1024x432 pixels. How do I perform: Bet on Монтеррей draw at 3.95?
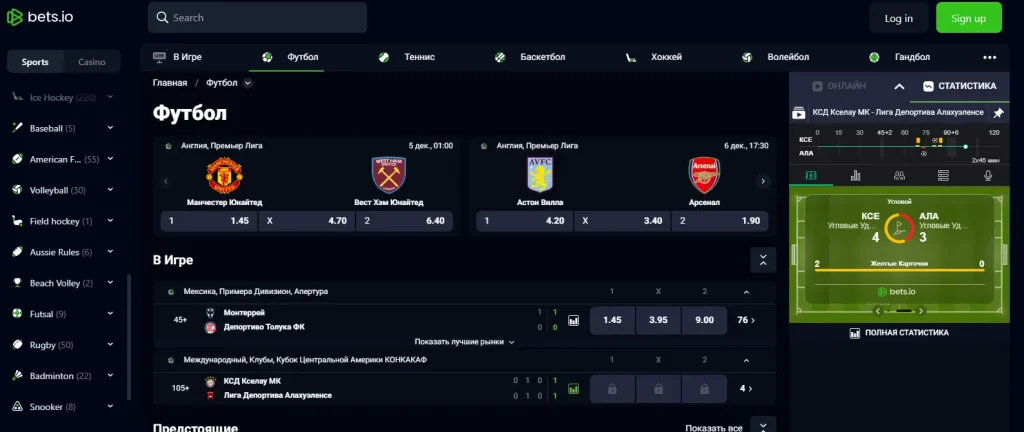coord(658,320)
